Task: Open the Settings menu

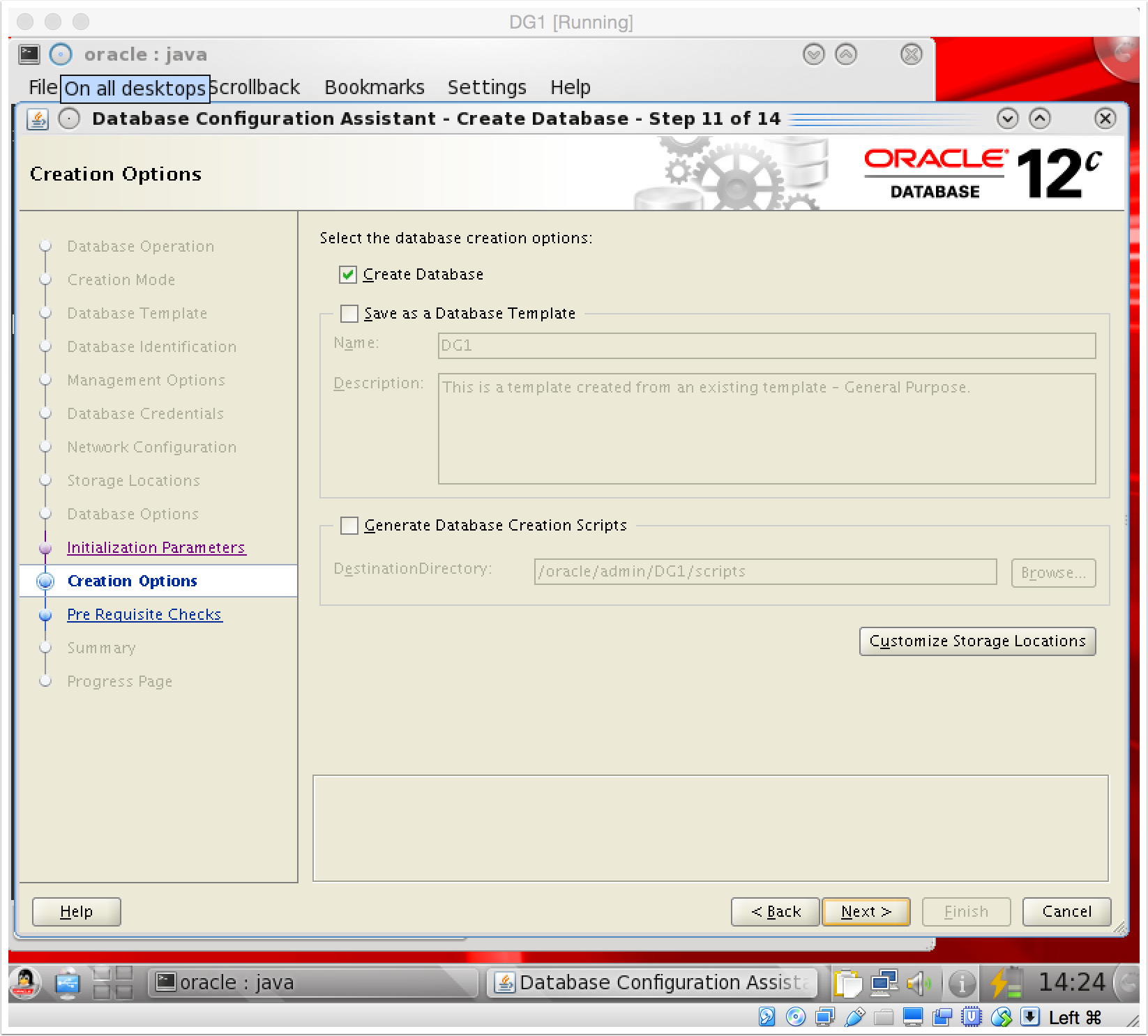Action: coord(487,87)
